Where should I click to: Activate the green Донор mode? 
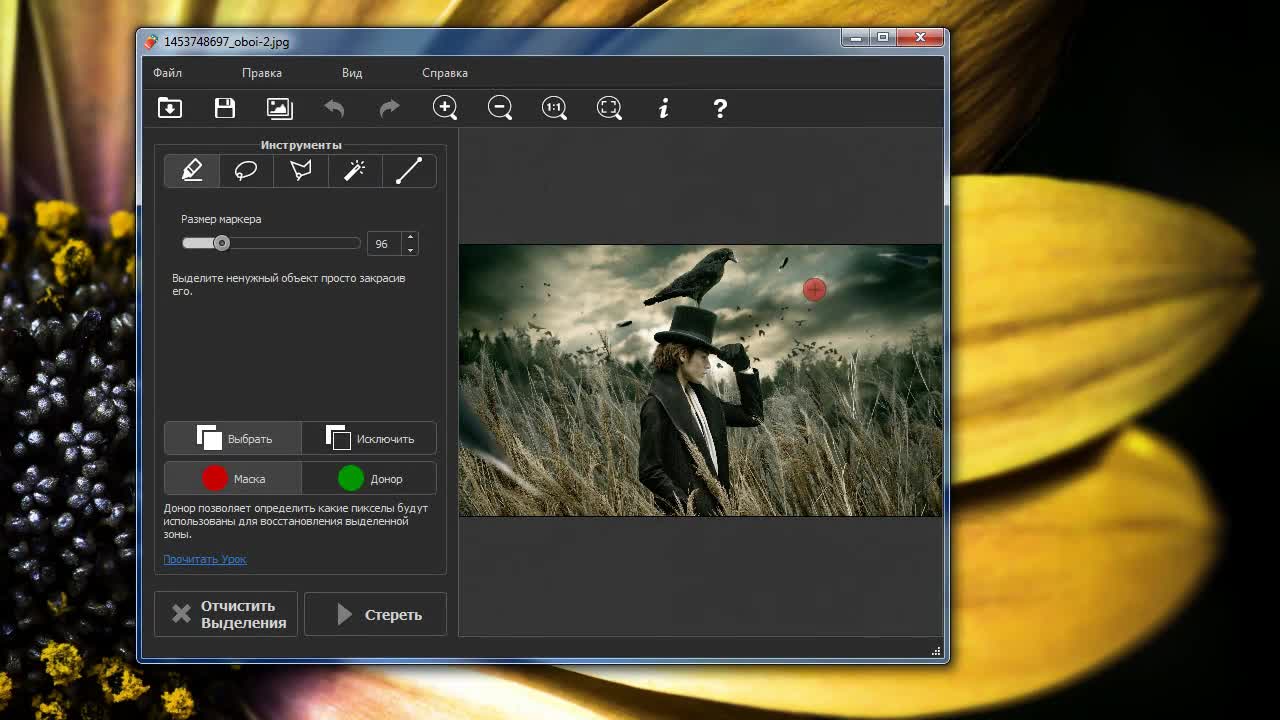(x=369, y=478)
